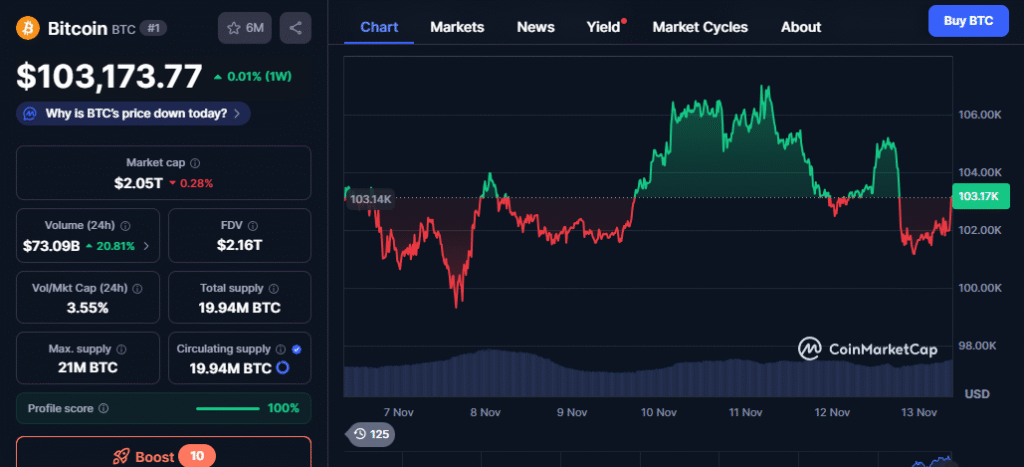The image size is (1024, 467).
Task: Switch to the Markets tab
Action: coord(457,27)
